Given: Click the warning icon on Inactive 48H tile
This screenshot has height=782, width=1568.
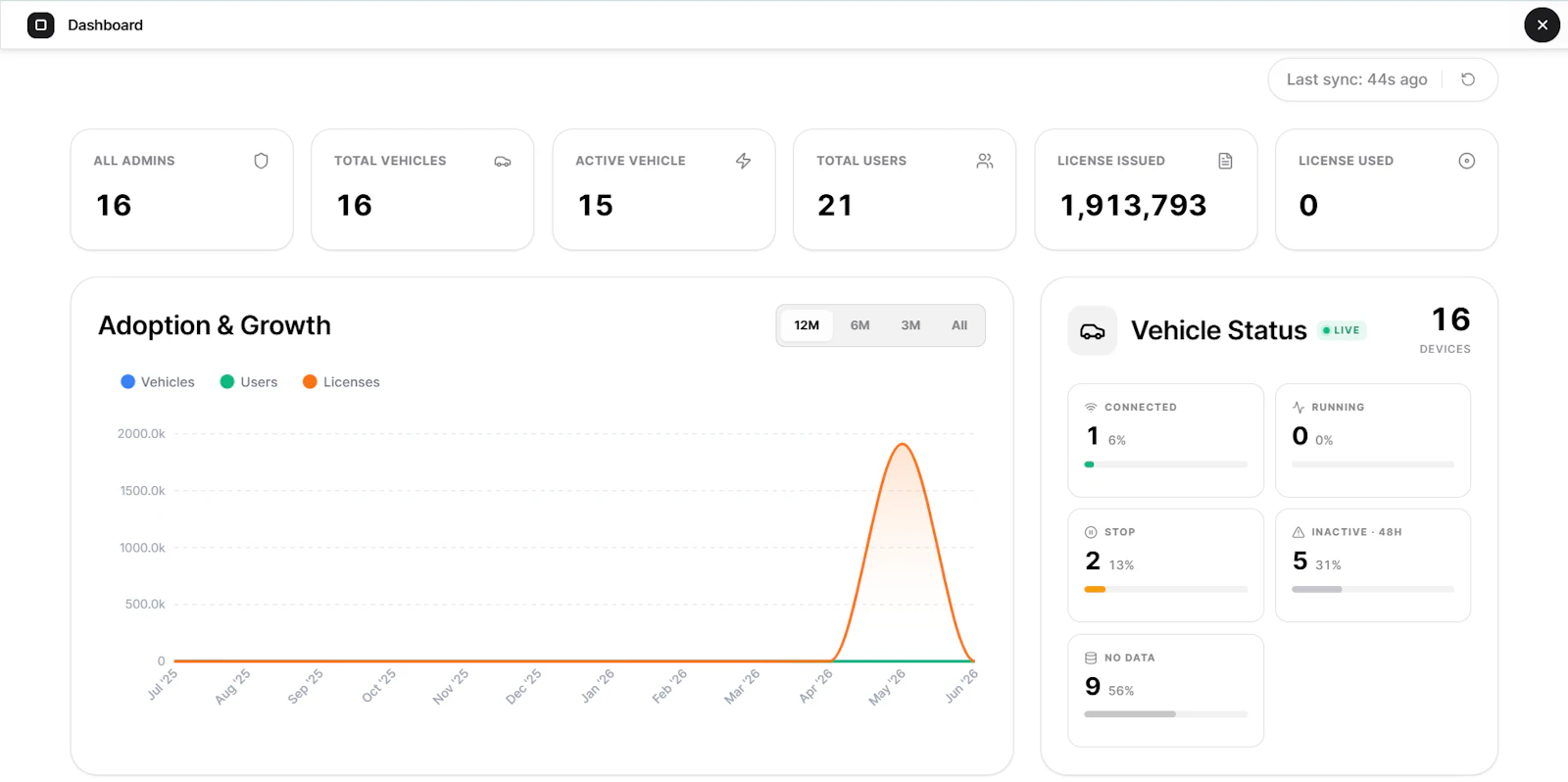Looking at the screenshot, I should [1298, 532].
